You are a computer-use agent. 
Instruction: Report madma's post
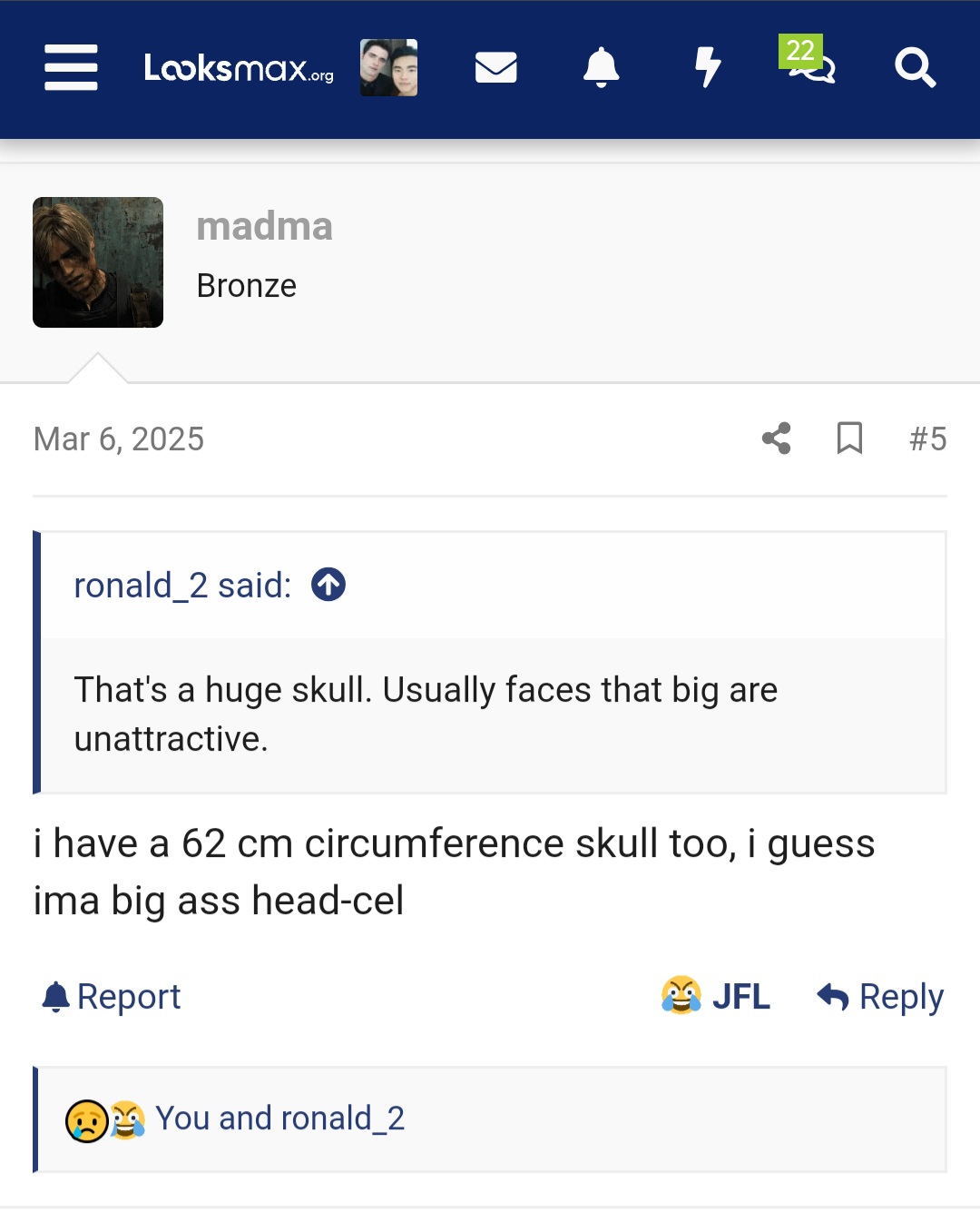[x=112, y=997]
